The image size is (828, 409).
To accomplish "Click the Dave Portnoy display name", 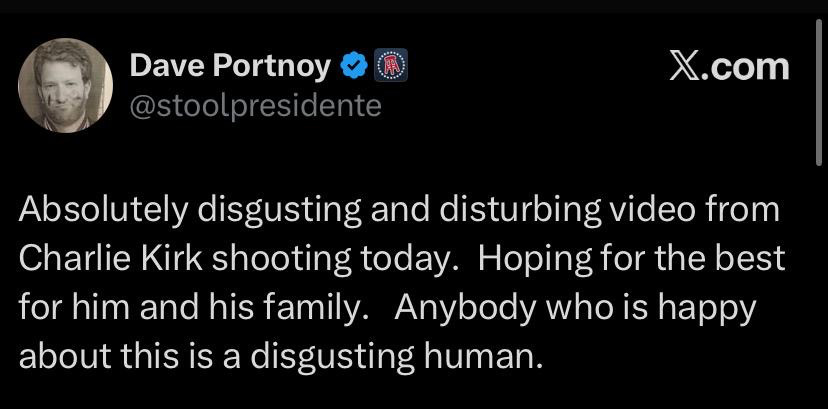I will pos(231,67).
